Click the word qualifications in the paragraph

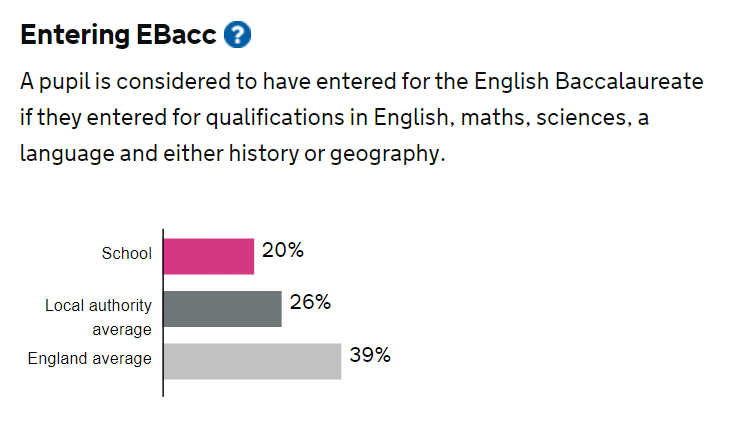click(x=275, y=118)
